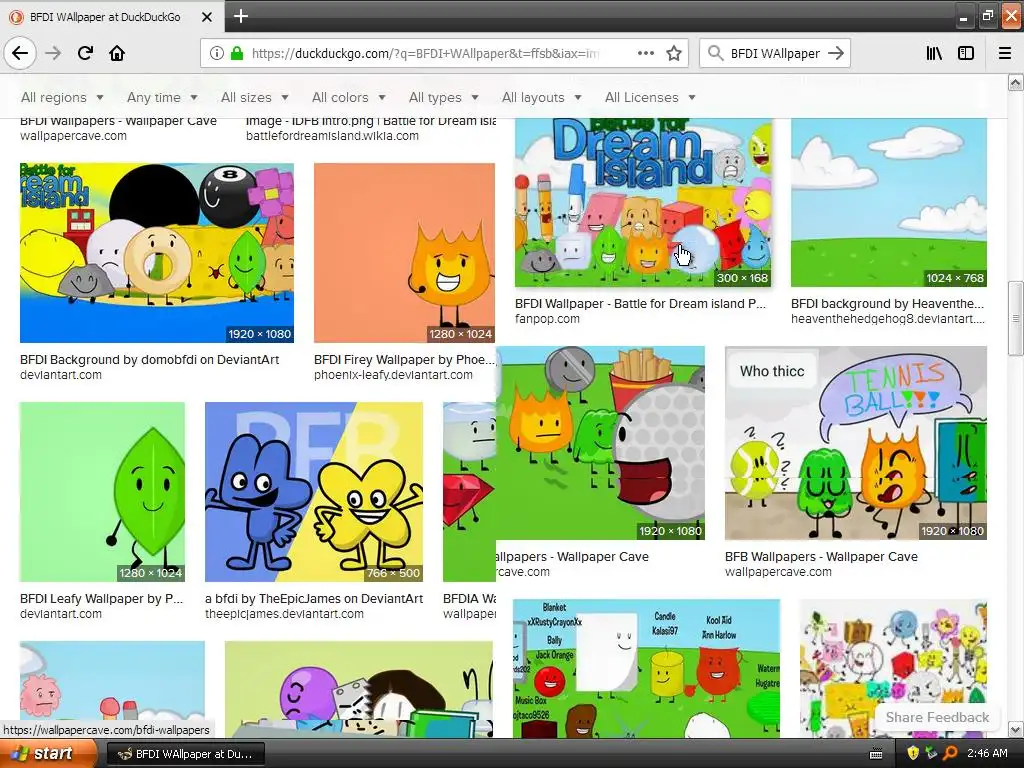Click 'a bfdi by TheEpicJames on DeviantArt' title
This screenshot has width=1024, height=768.
click(x=314, y=599)
